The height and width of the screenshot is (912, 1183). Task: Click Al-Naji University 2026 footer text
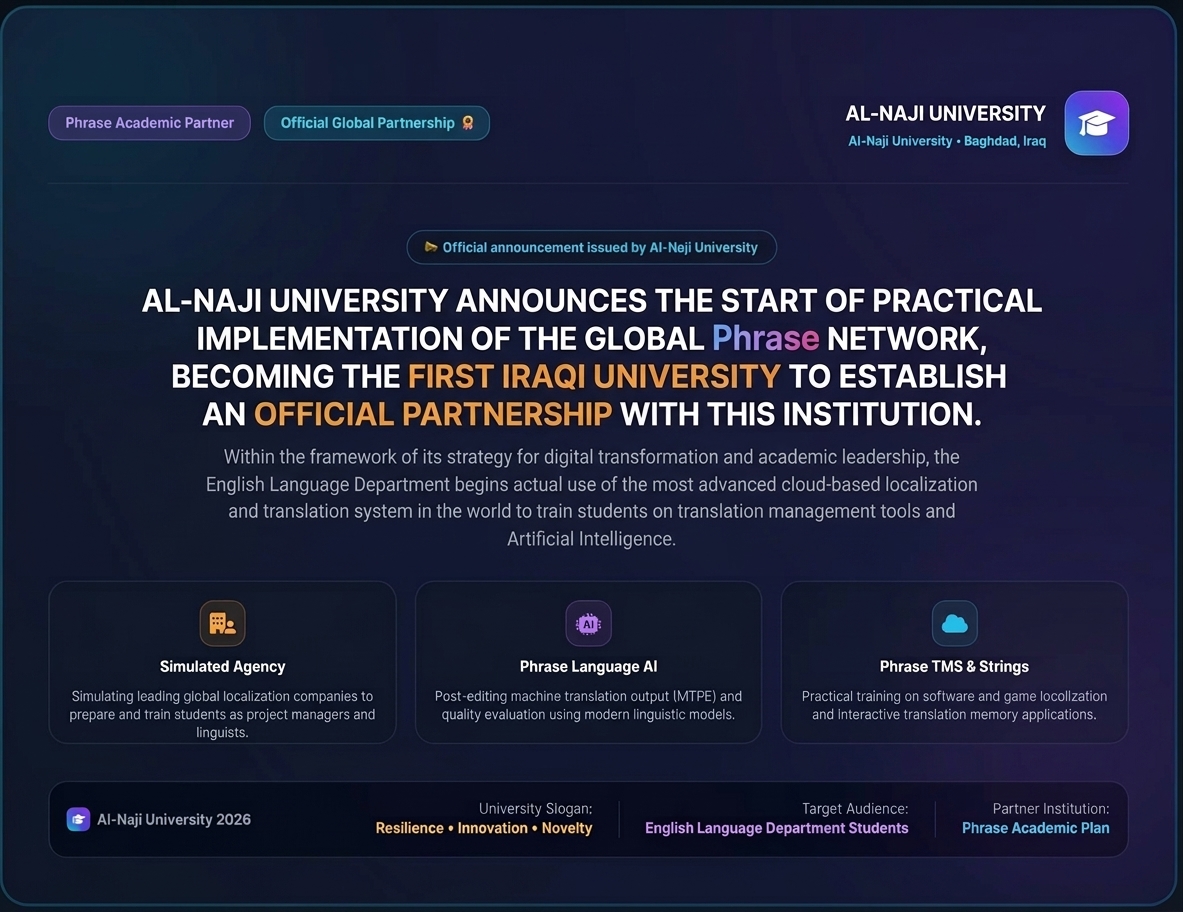coord(174,819)
